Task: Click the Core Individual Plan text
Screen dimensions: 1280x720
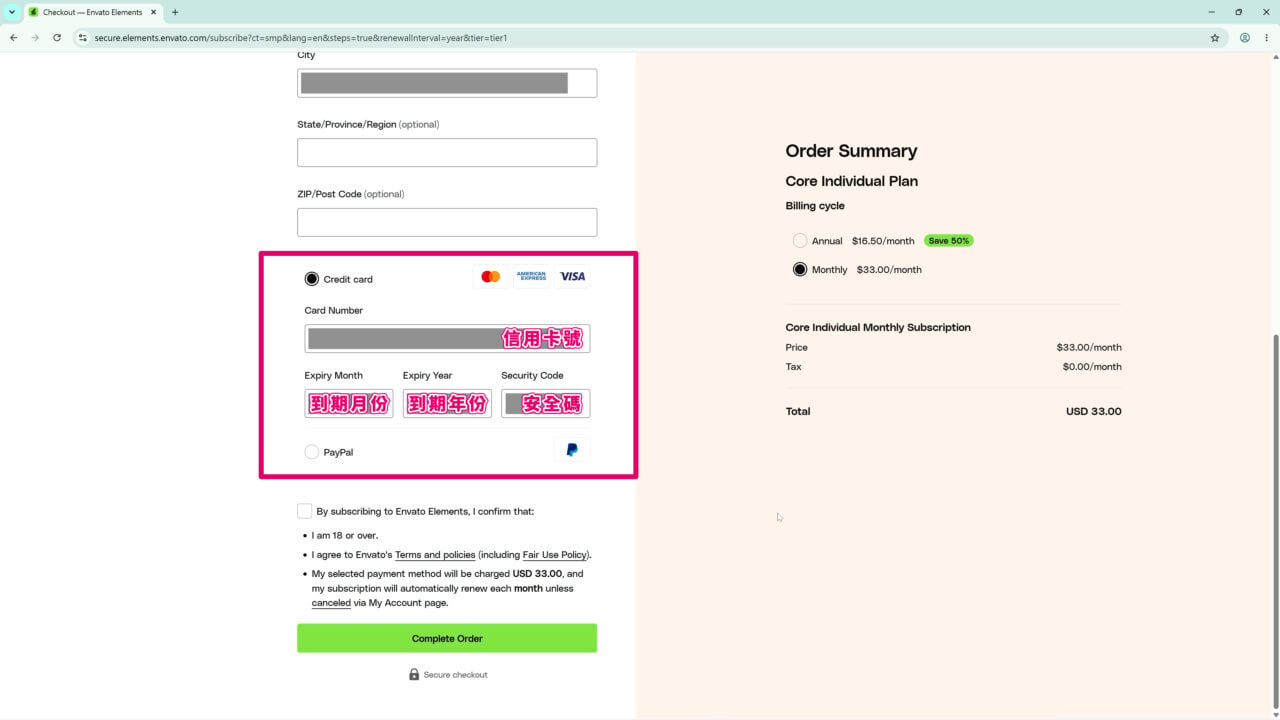Action: pyautogui.click(x=852, y=181)
